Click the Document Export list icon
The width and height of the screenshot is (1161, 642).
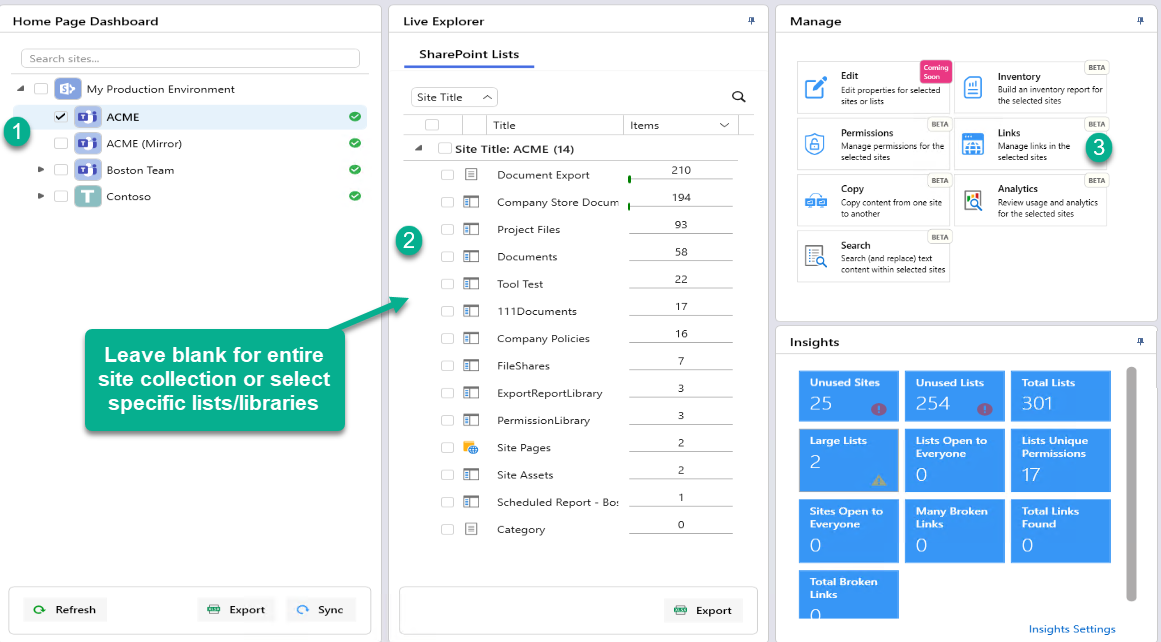coord(471,175)
